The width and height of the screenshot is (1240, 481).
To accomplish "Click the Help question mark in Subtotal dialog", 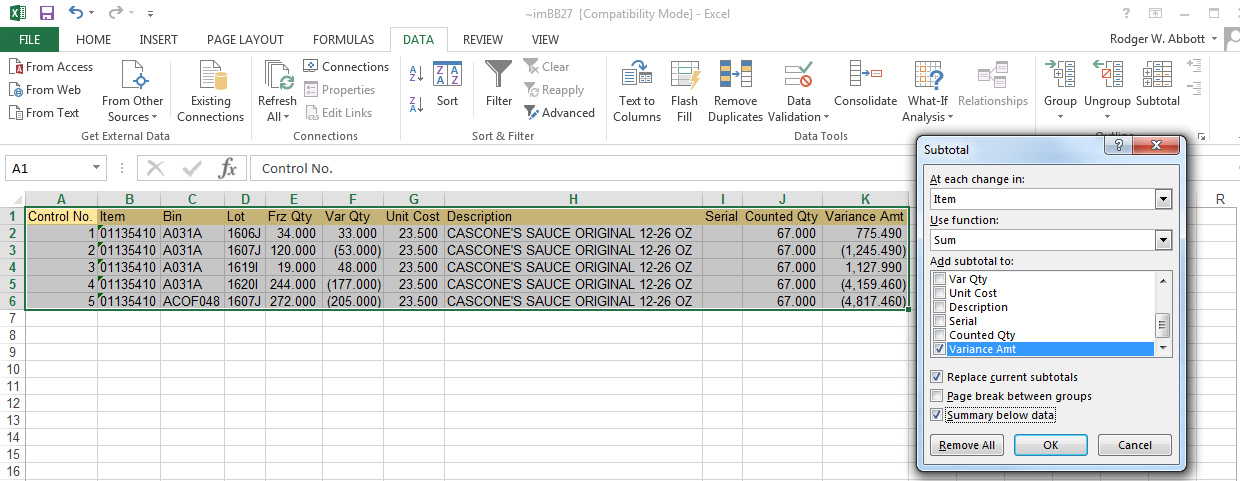I will (x=1117, y=146).
